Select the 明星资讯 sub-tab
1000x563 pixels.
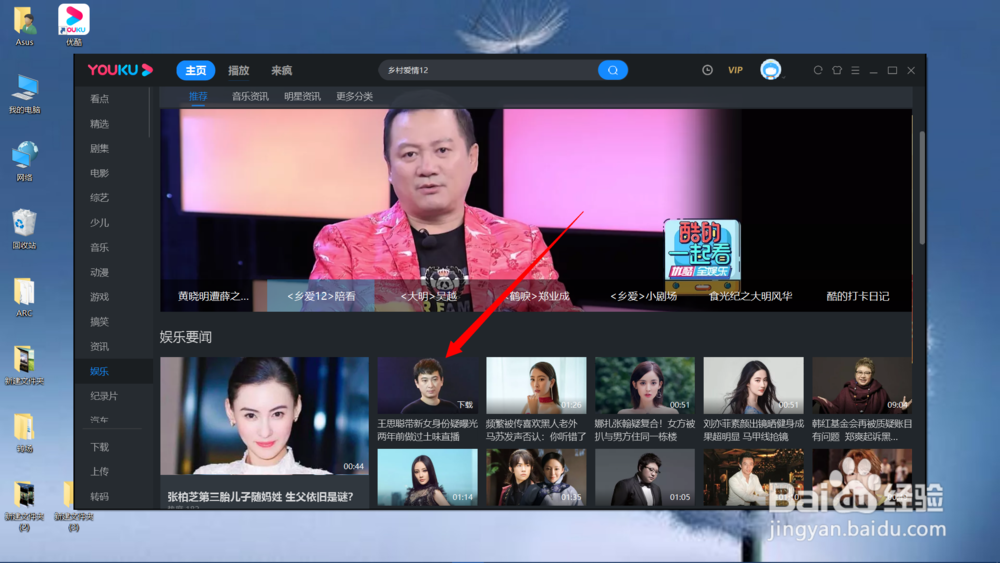pyautogui.click(x=302, y=96)
